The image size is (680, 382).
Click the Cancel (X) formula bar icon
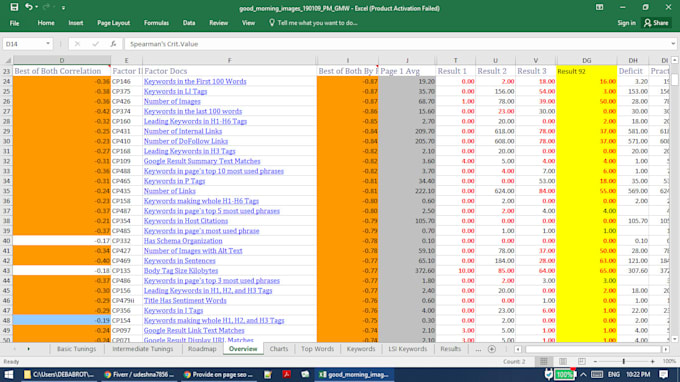click(x=77, y=44)
